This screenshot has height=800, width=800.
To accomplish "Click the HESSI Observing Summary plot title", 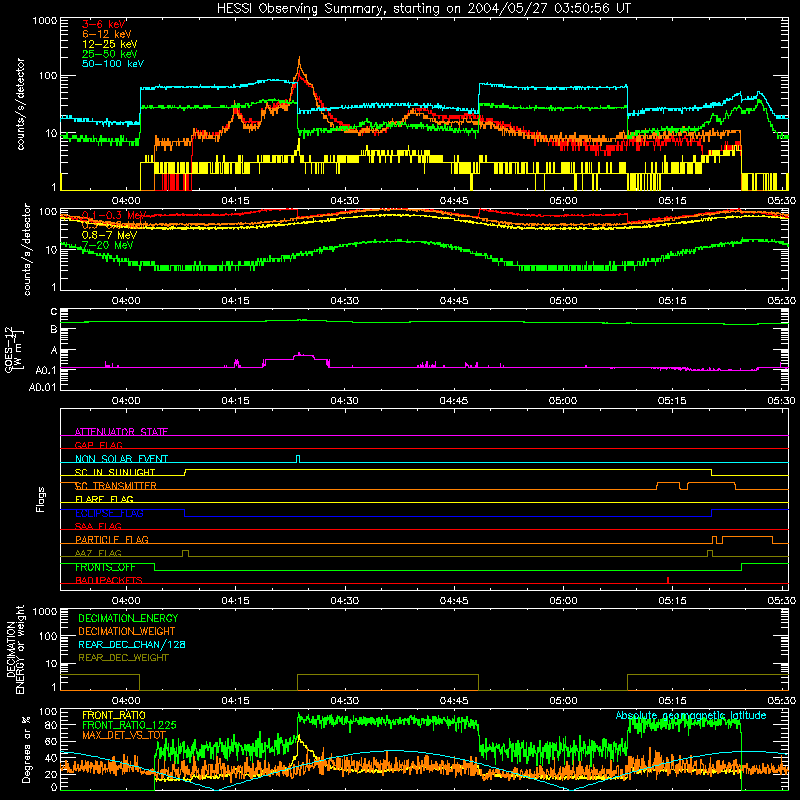I will coord(424,9).
